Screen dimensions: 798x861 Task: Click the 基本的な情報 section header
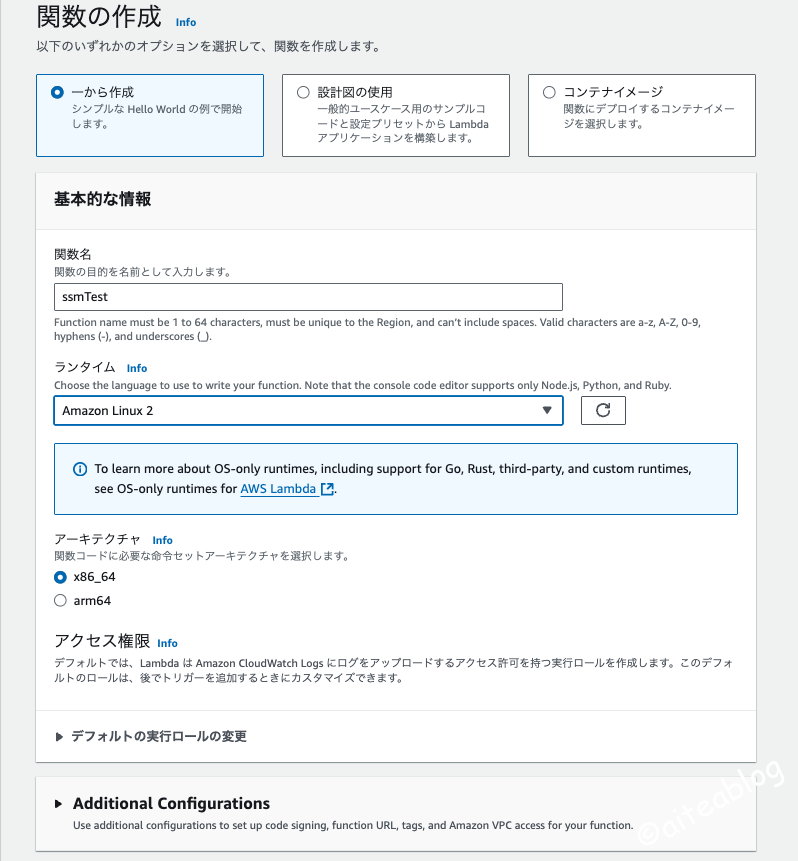[103, 199]
